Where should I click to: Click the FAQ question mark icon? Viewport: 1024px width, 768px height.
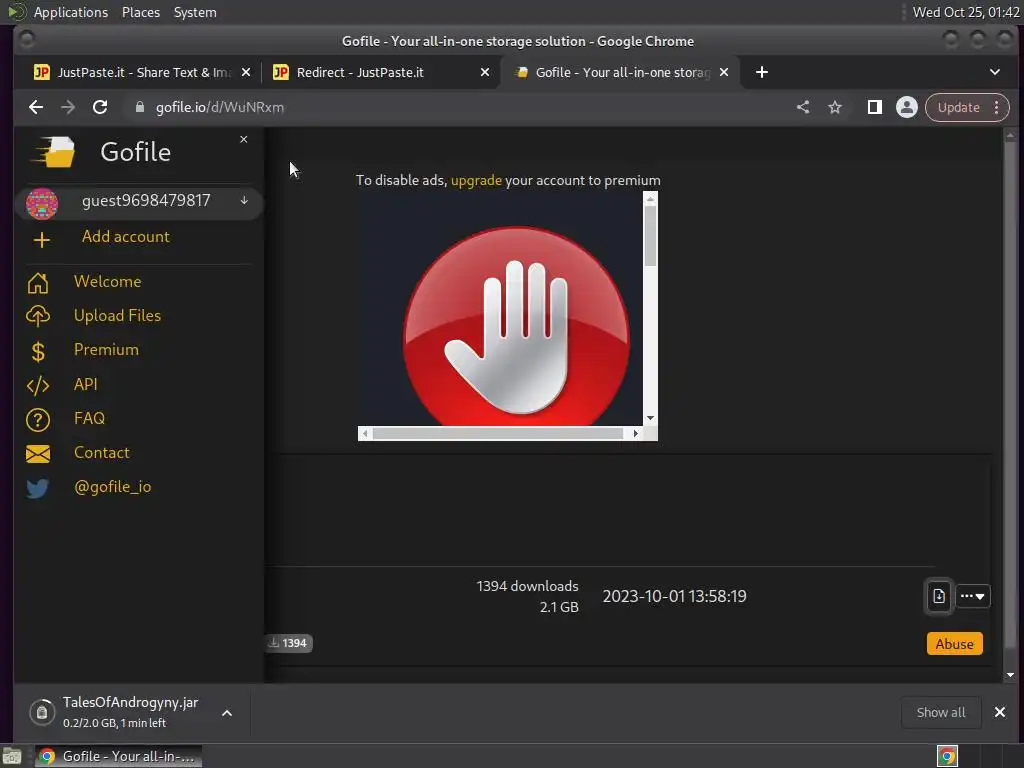click(x=38, y=420)
